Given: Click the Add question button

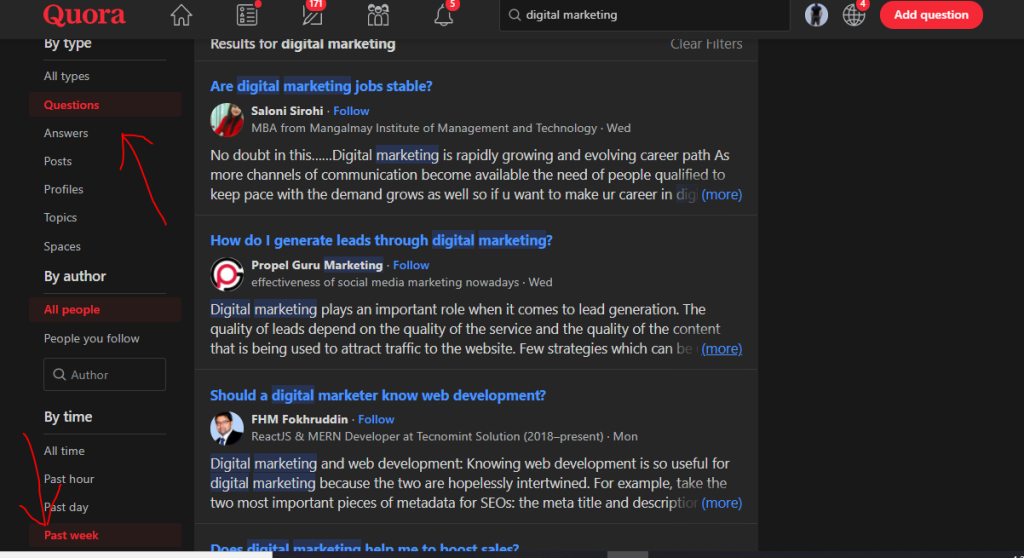Looking at the screenshot, I should click(931, 15).
